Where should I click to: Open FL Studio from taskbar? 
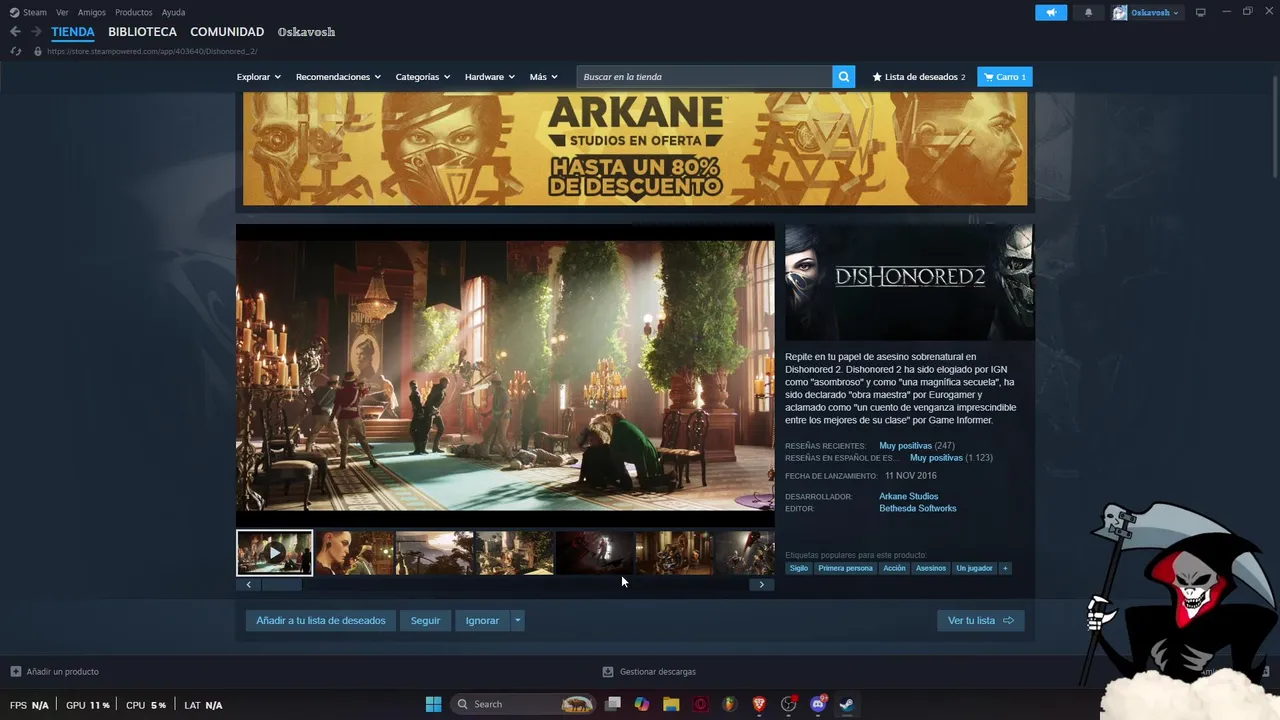pos(729,704)
